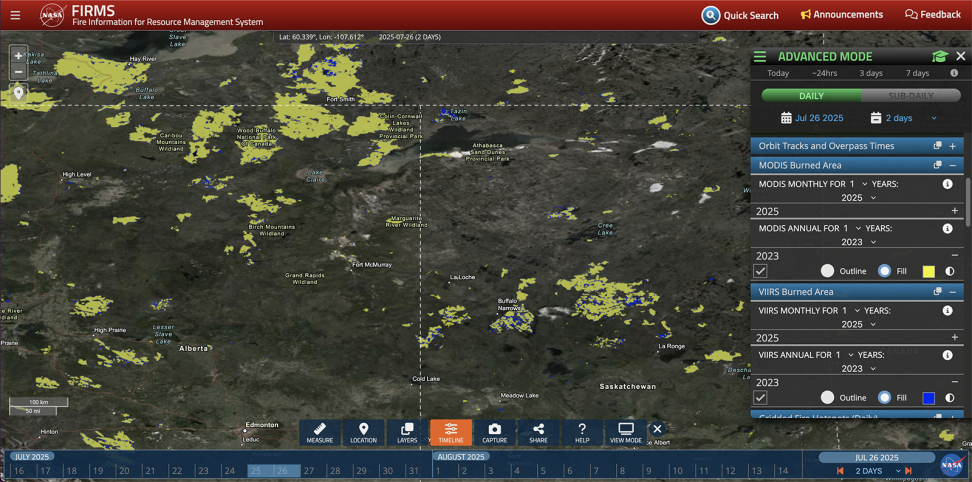Expand Orbit Tracks and Overpass Times section
Viewport: 972px width, 482px height.
pos(953,146)
